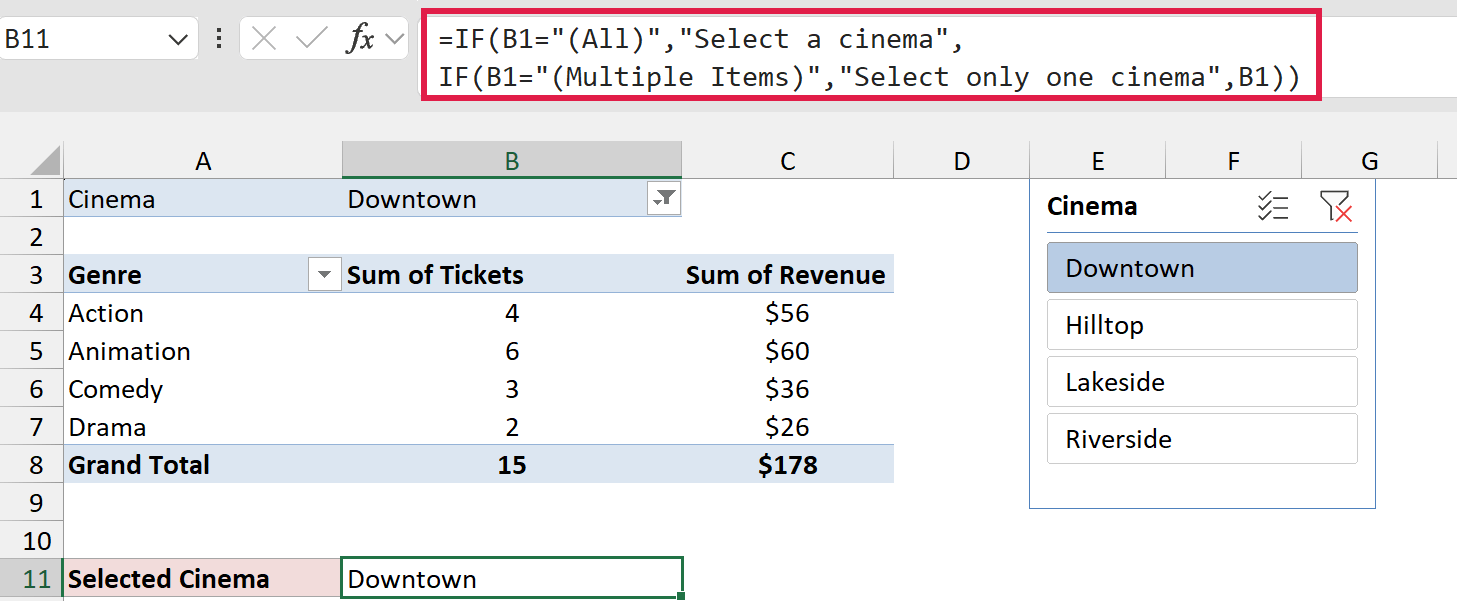Select Downtown in the Cinema slicer
This screenshot has height=601, width=1457.
1202,268
